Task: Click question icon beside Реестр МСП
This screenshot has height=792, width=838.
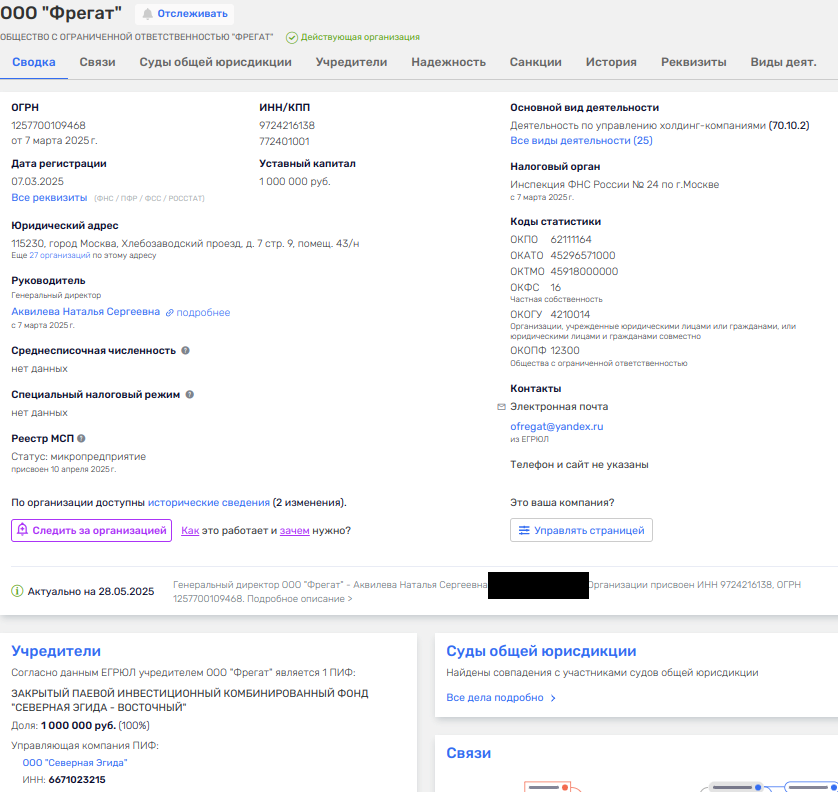Action: click(x=81, y=438)
